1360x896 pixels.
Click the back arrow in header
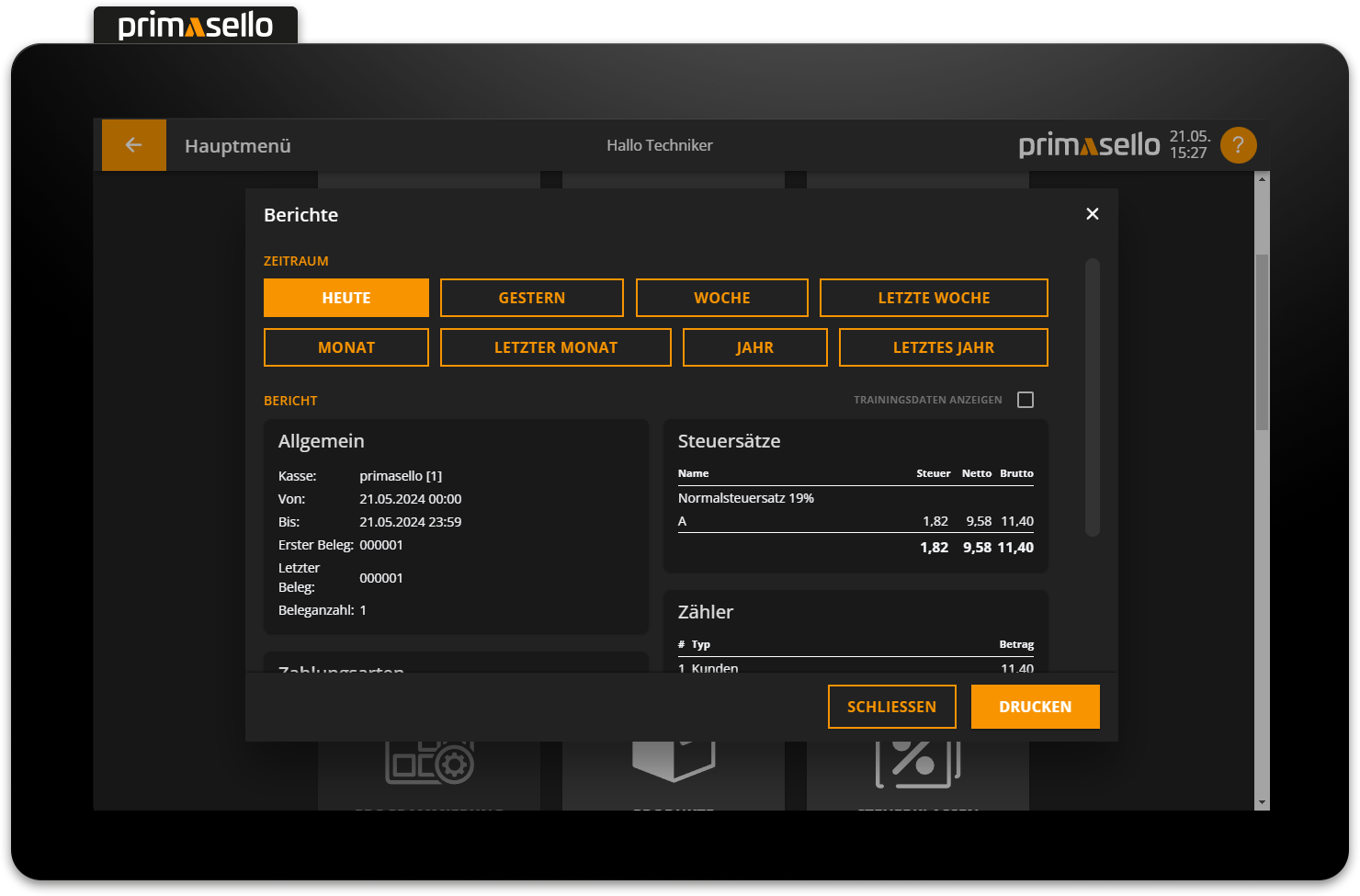click(x=134, y=145)
